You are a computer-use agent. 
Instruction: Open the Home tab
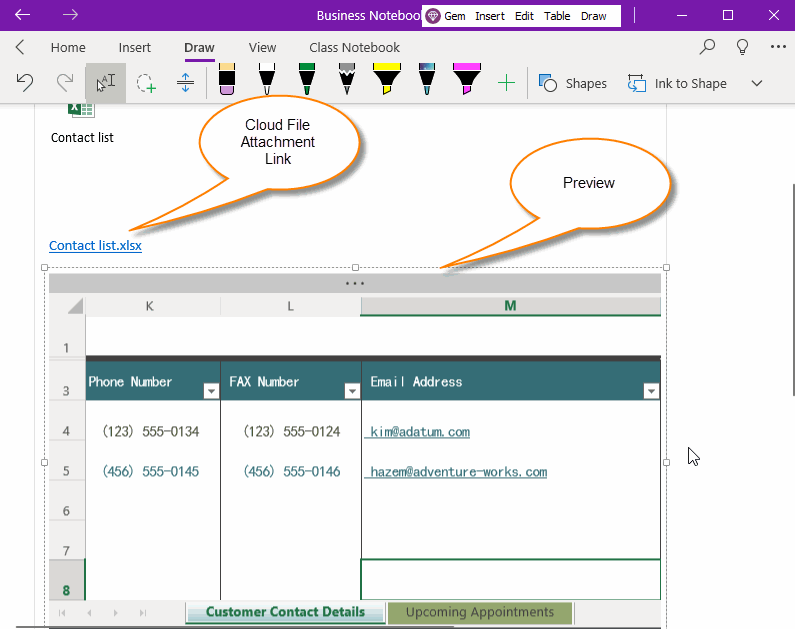(x=68, y=48)
